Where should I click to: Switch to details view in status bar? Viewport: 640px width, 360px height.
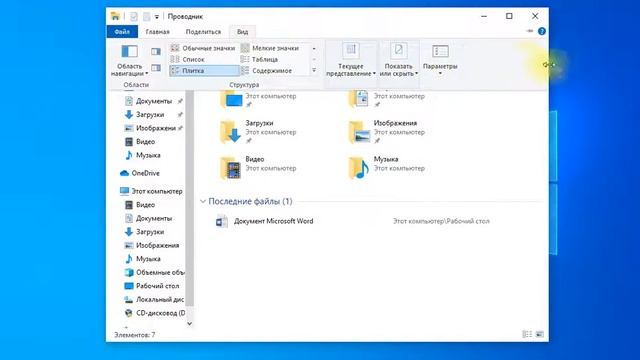(527, 334)
